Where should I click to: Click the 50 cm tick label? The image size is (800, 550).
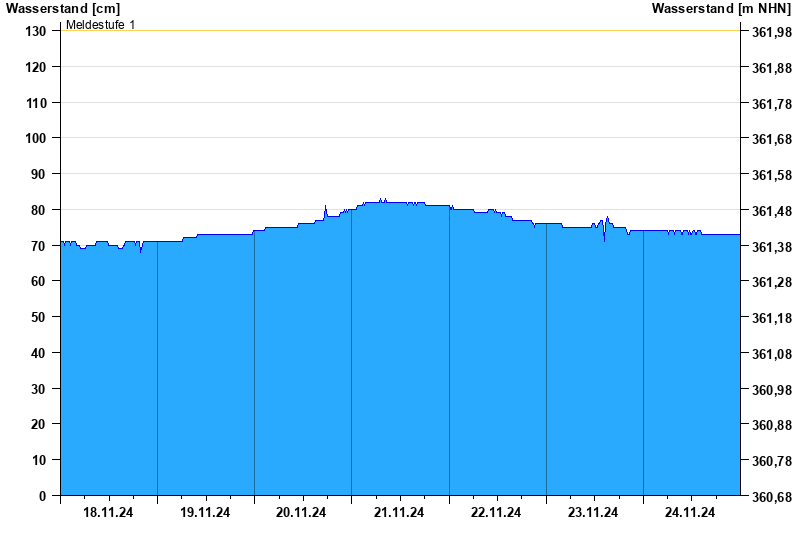point(39,317)
